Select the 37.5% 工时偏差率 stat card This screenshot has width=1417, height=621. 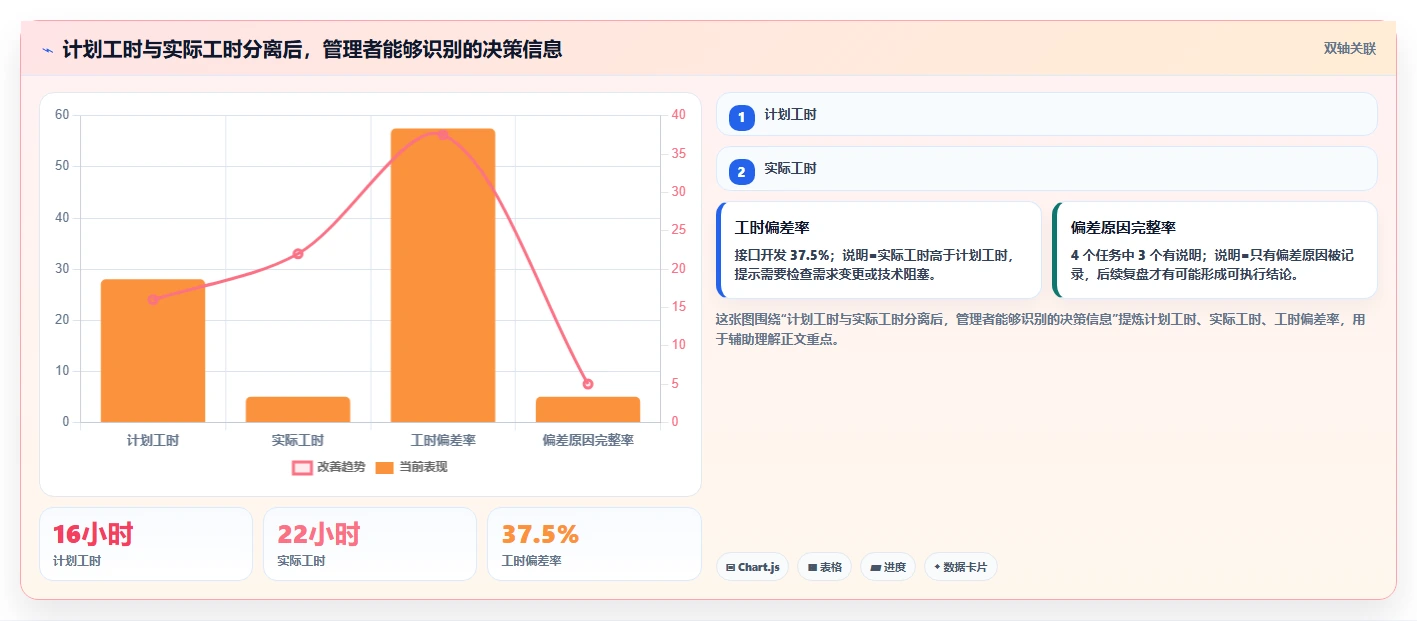tap(594, 544)
